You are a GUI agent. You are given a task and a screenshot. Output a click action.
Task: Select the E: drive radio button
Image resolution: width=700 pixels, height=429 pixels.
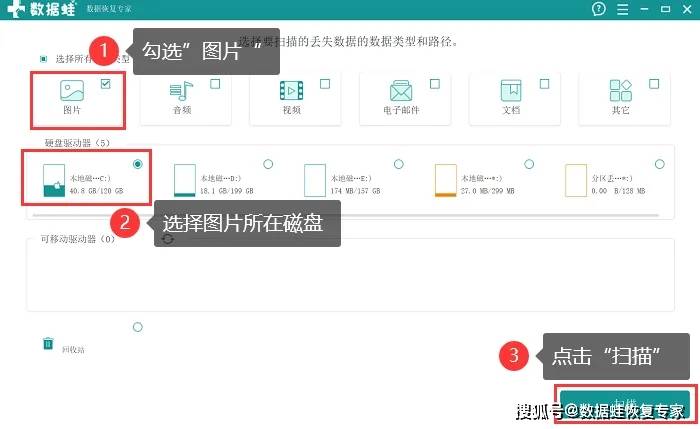tap(399, 164)
